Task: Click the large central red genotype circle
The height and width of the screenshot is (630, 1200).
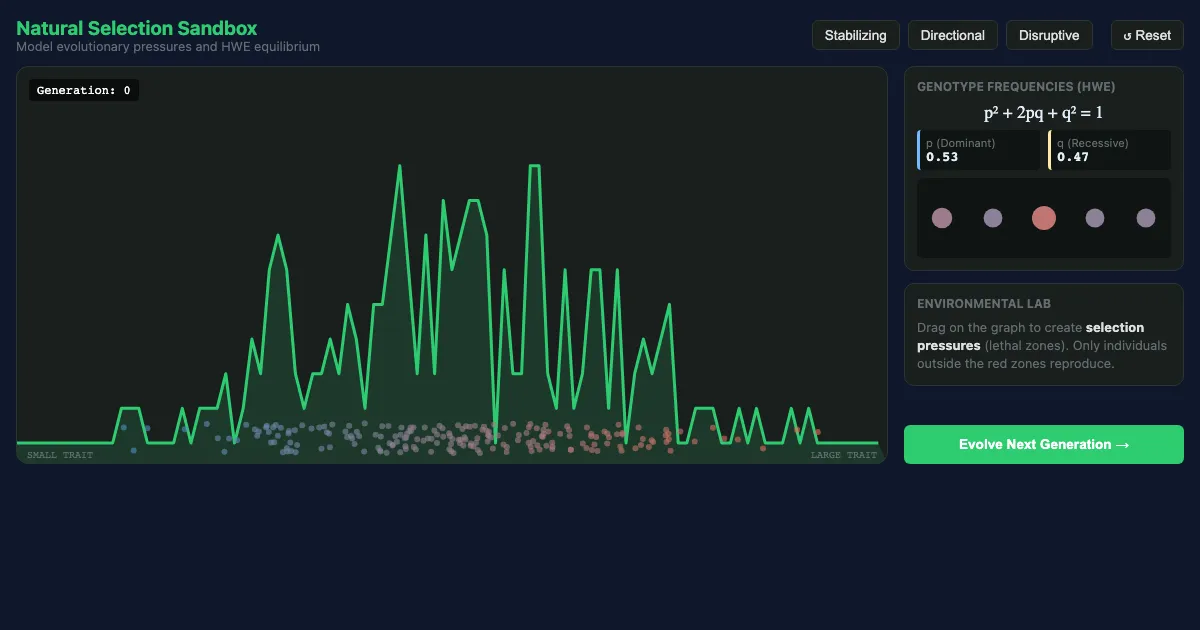Action: (x=1043, y=218)
